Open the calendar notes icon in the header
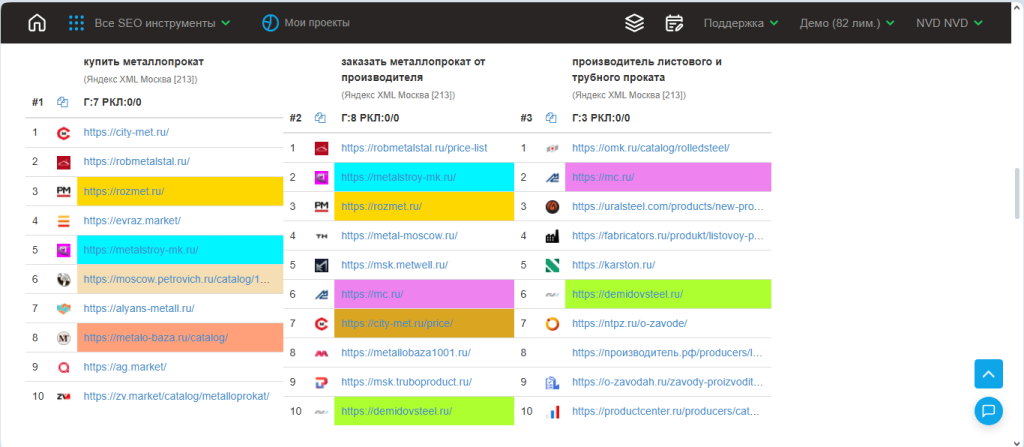This screenshot has height=447, width=1024. coord(674,23)
